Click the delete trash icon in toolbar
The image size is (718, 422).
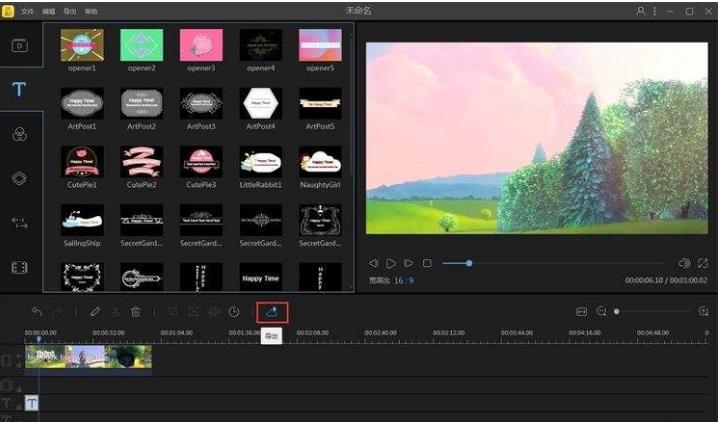point(136,312)
